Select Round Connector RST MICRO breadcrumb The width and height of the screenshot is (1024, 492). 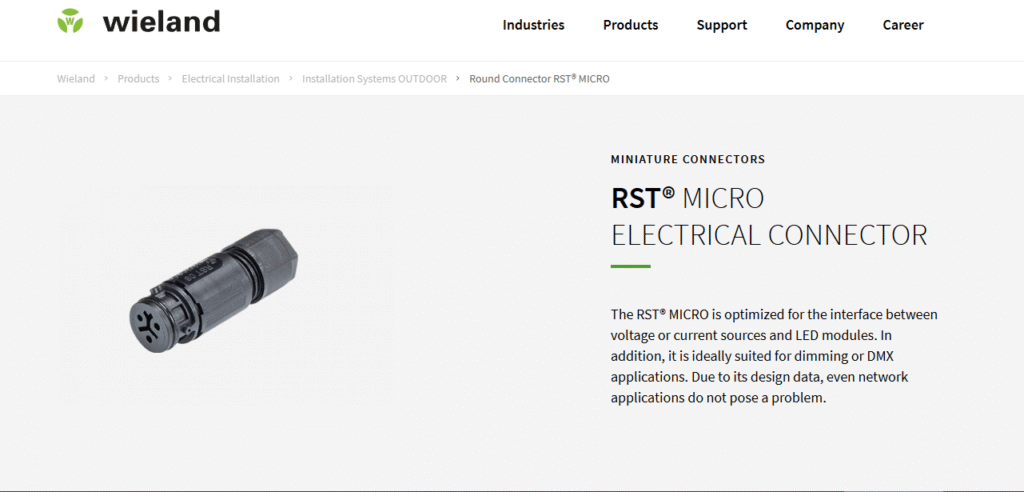pos(539,78)
